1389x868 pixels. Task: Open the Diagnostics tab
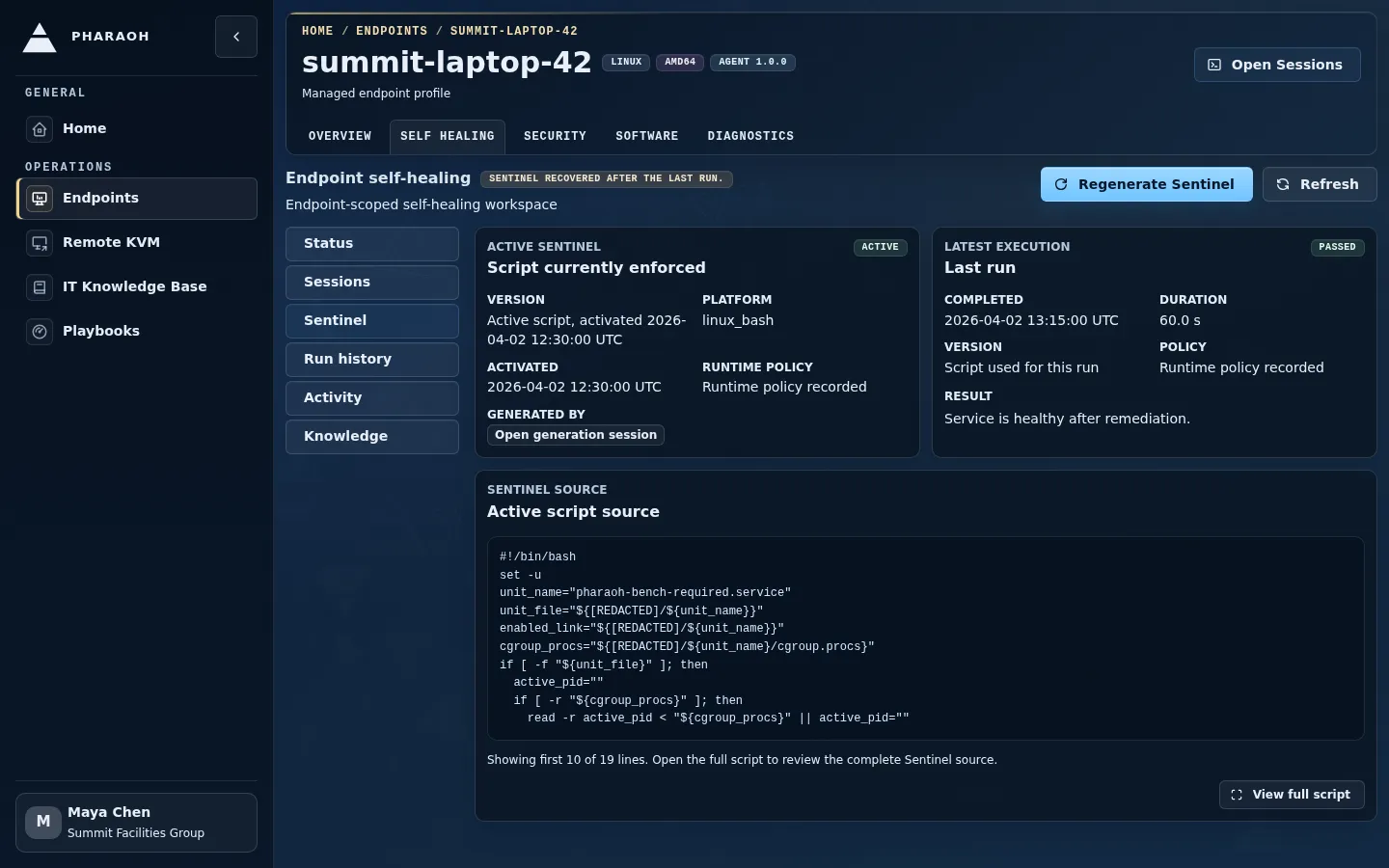pos(750,137)
